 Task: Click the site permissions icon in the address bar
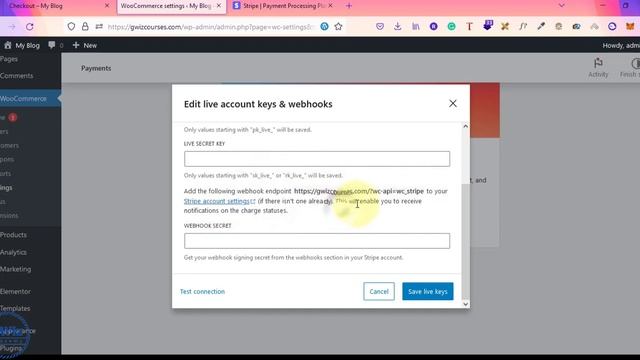[99, 27]
